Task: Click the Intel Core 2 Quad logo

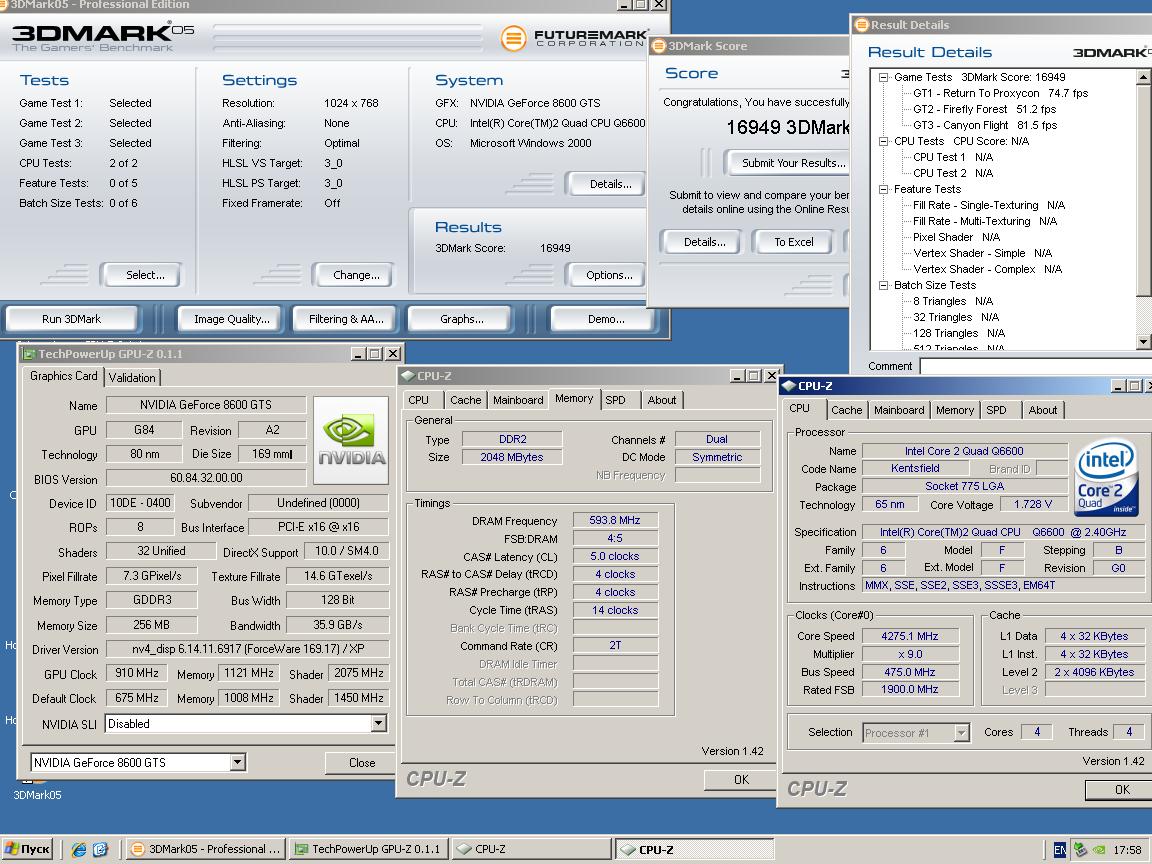Action: pos(1106,477)
